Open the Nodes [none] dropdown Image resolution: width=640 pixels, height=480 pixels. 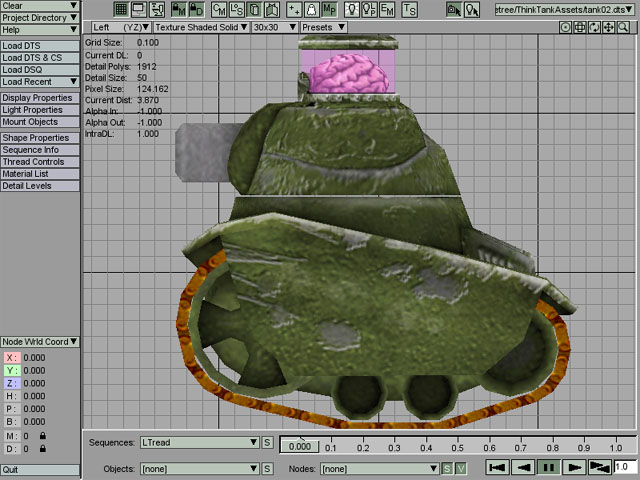click(x=380, y=469)
